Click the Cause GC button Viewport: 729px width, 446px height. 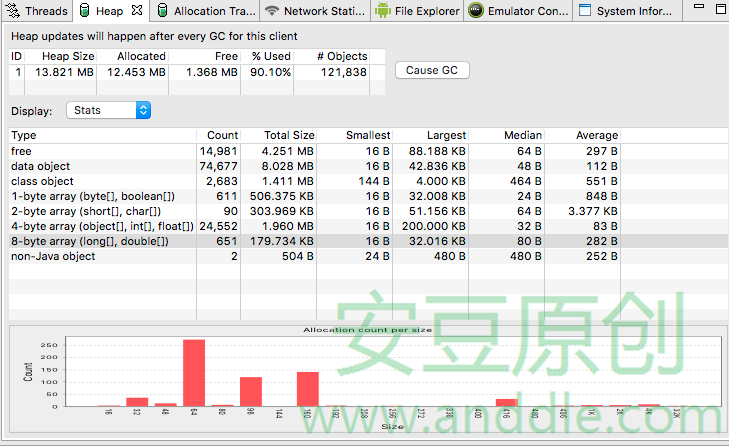[432, 70]
